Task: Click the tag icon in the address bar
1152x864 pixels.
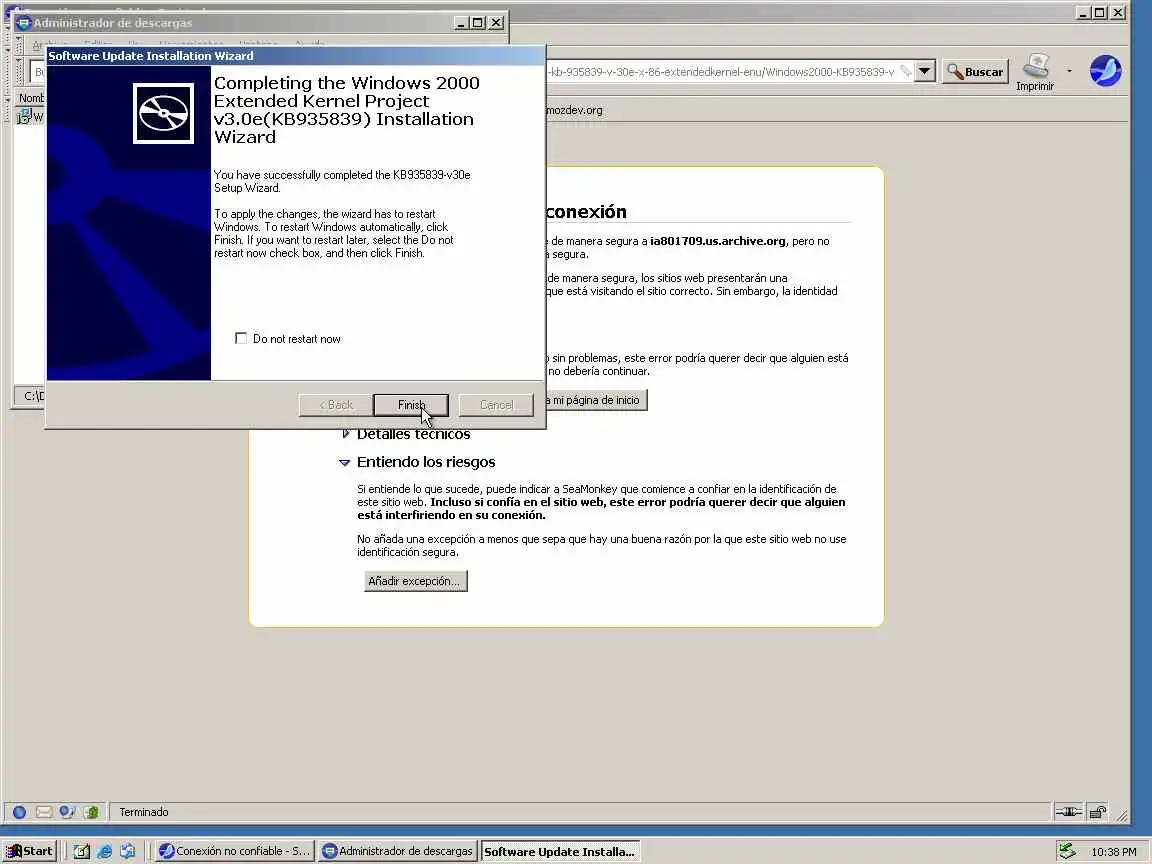Action: pos(906,72)
